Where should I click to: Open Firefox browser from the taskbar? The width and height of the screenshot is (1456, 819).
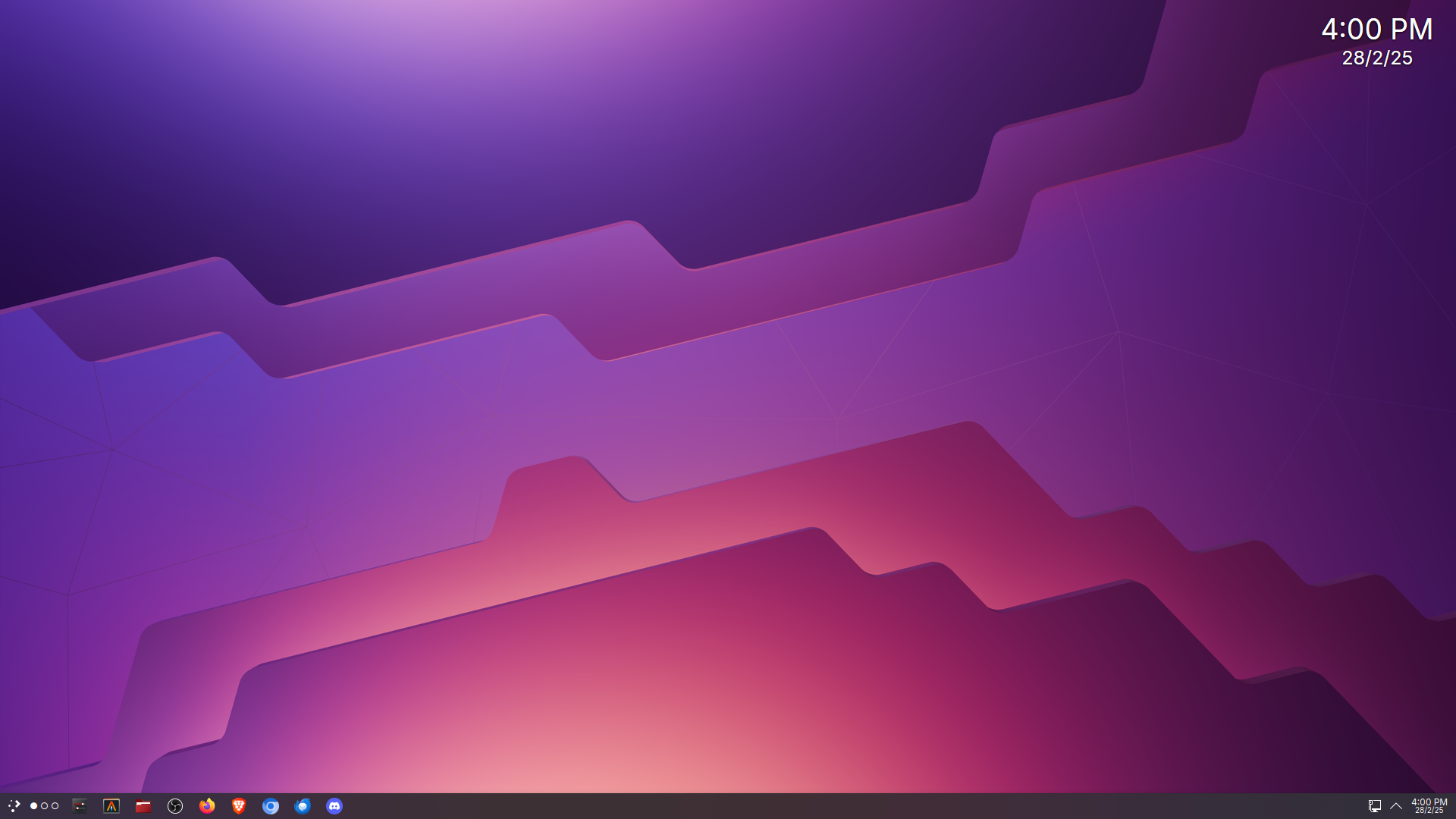point(207,806)
